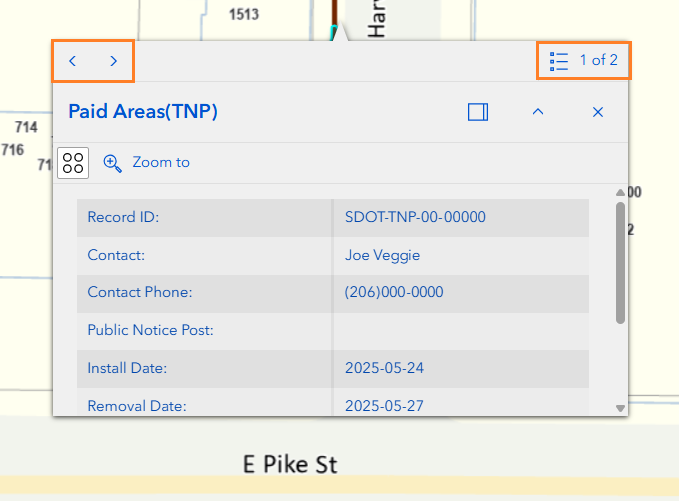The width and height of the screenshot is (679, 501).
Task: Click the Contact Phone value (206)000-0000
Action: click(394, 293)
